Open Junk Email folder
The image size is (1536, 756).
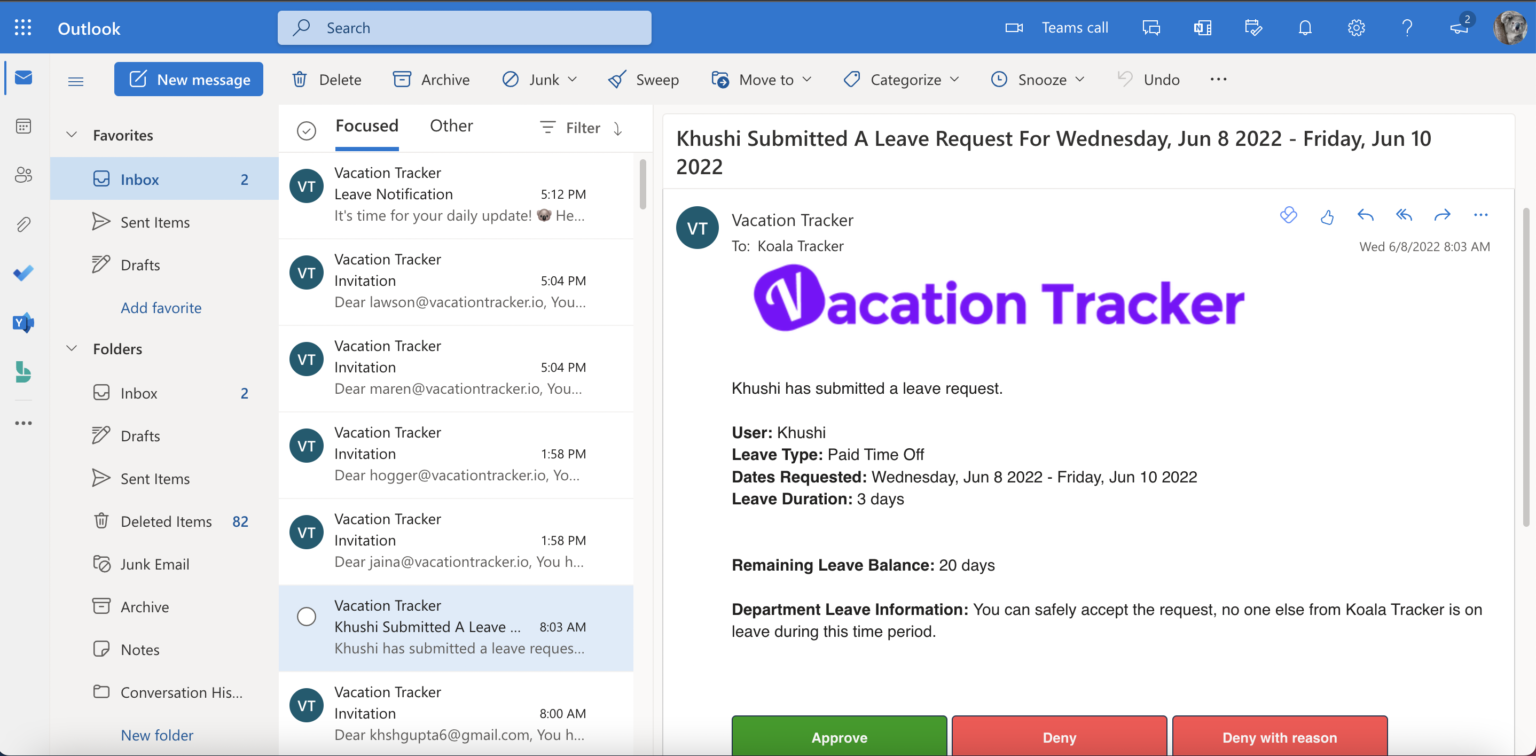point(164,564)
